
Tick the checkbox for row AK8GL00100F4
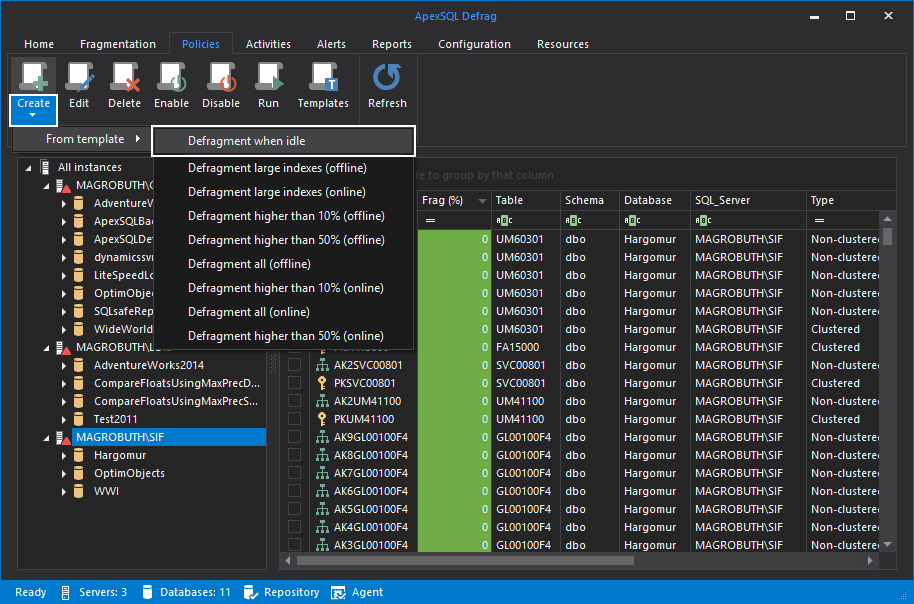[294, 455]
